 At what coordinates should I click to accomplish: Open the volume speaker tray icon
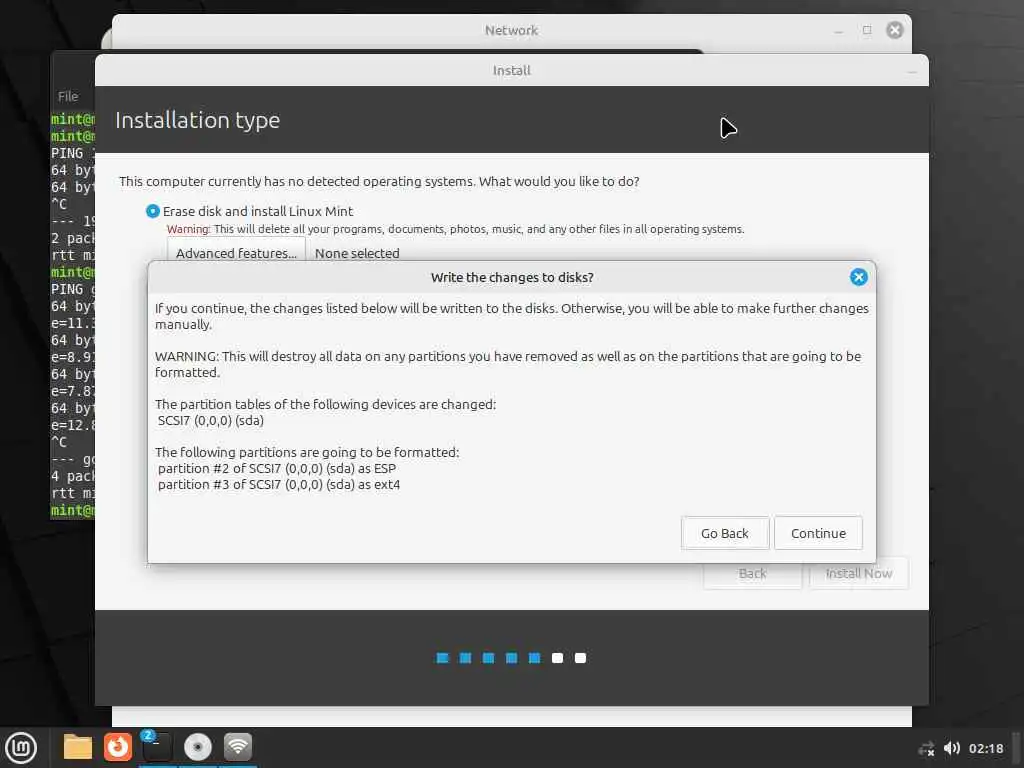coord(952,748)
